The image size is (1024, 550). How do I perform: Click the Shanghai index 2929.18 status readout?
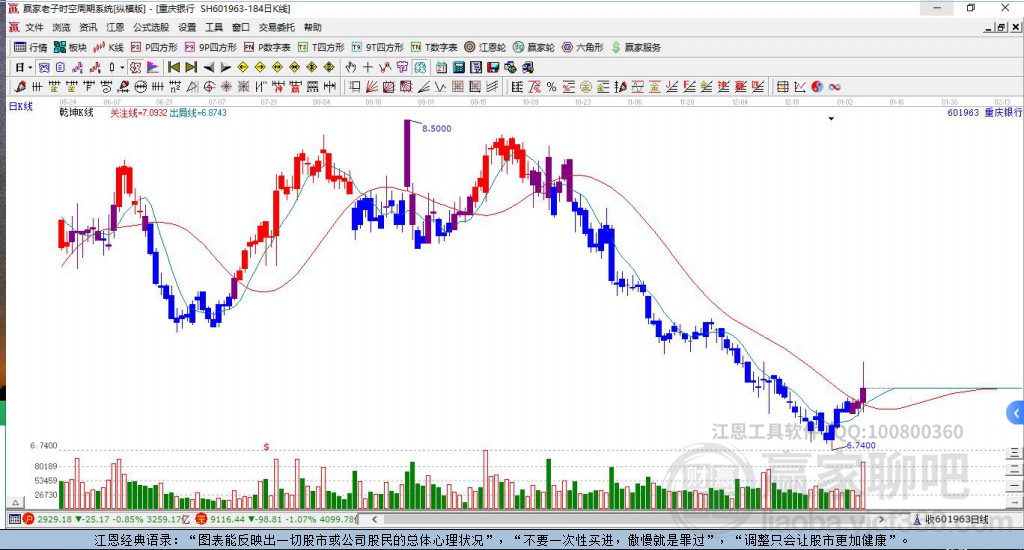pos(106,519)
